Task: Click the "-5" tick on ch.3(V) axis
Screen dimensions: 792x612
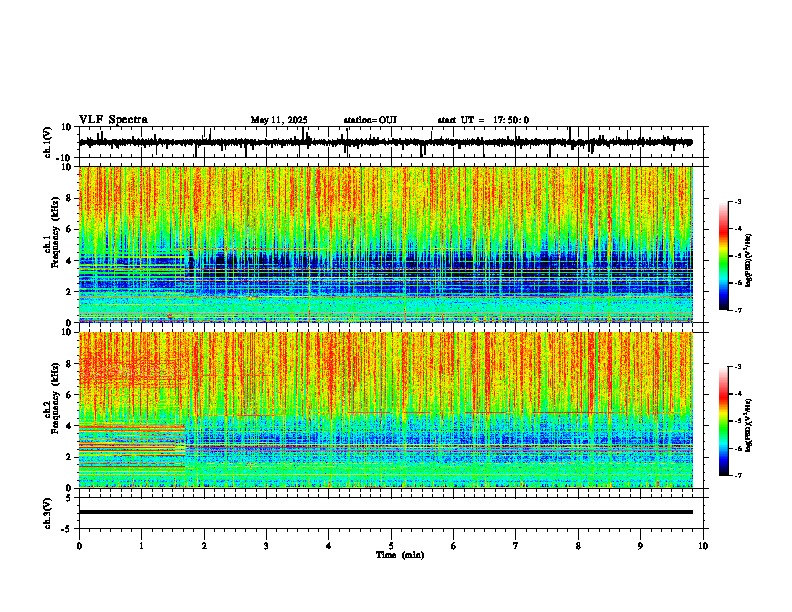Action: (x=67, y=529)
